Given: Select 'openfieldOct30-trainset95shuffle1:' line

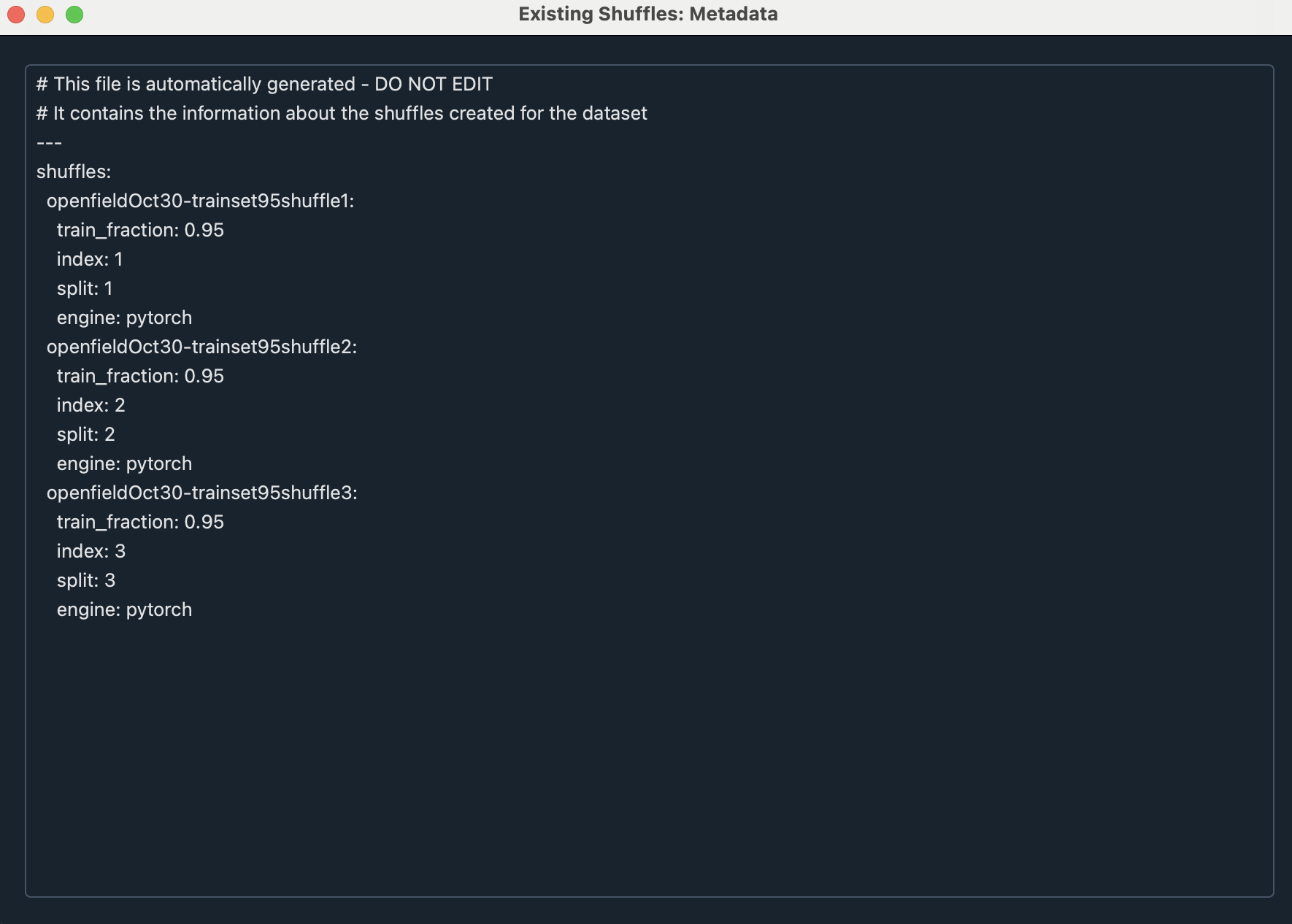Looking at the screenshot, I should (x=200, y=201).
